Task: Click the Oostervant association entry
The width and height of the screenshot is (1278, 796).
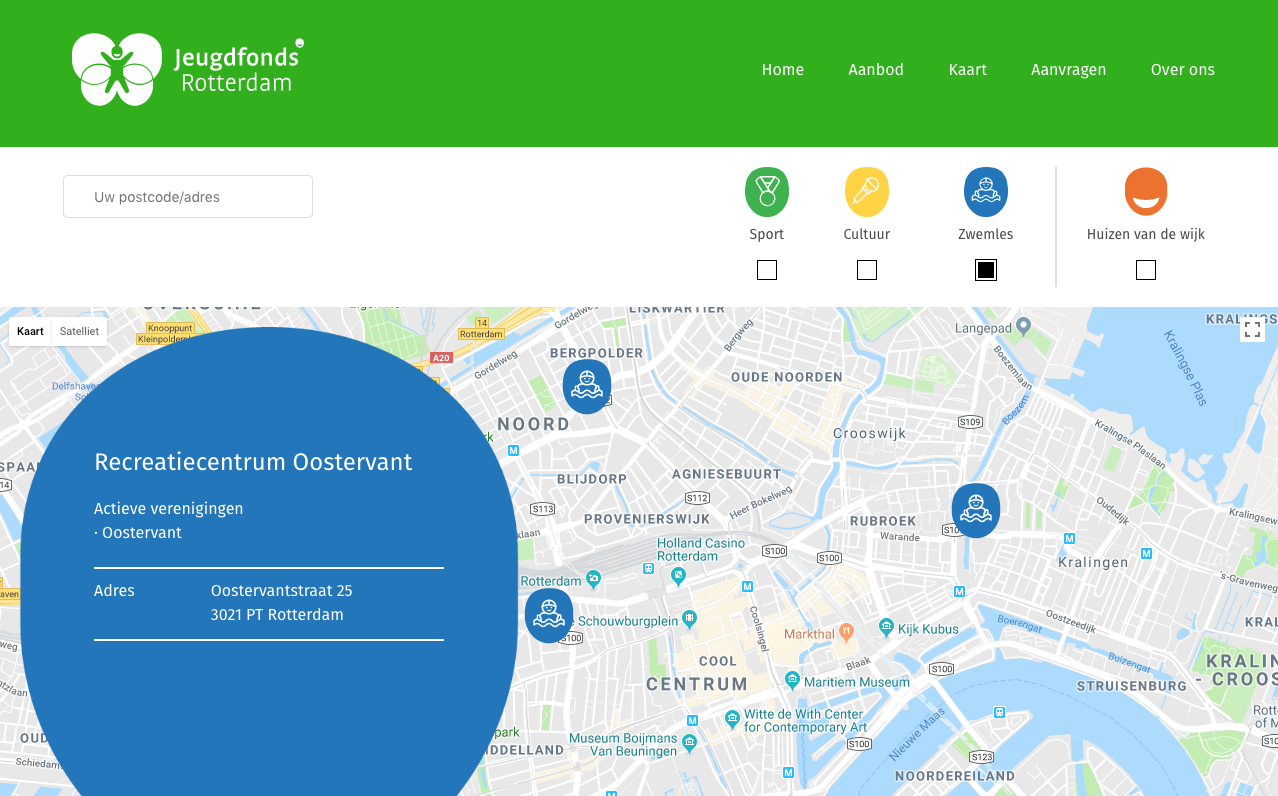Action: point(138,533)
